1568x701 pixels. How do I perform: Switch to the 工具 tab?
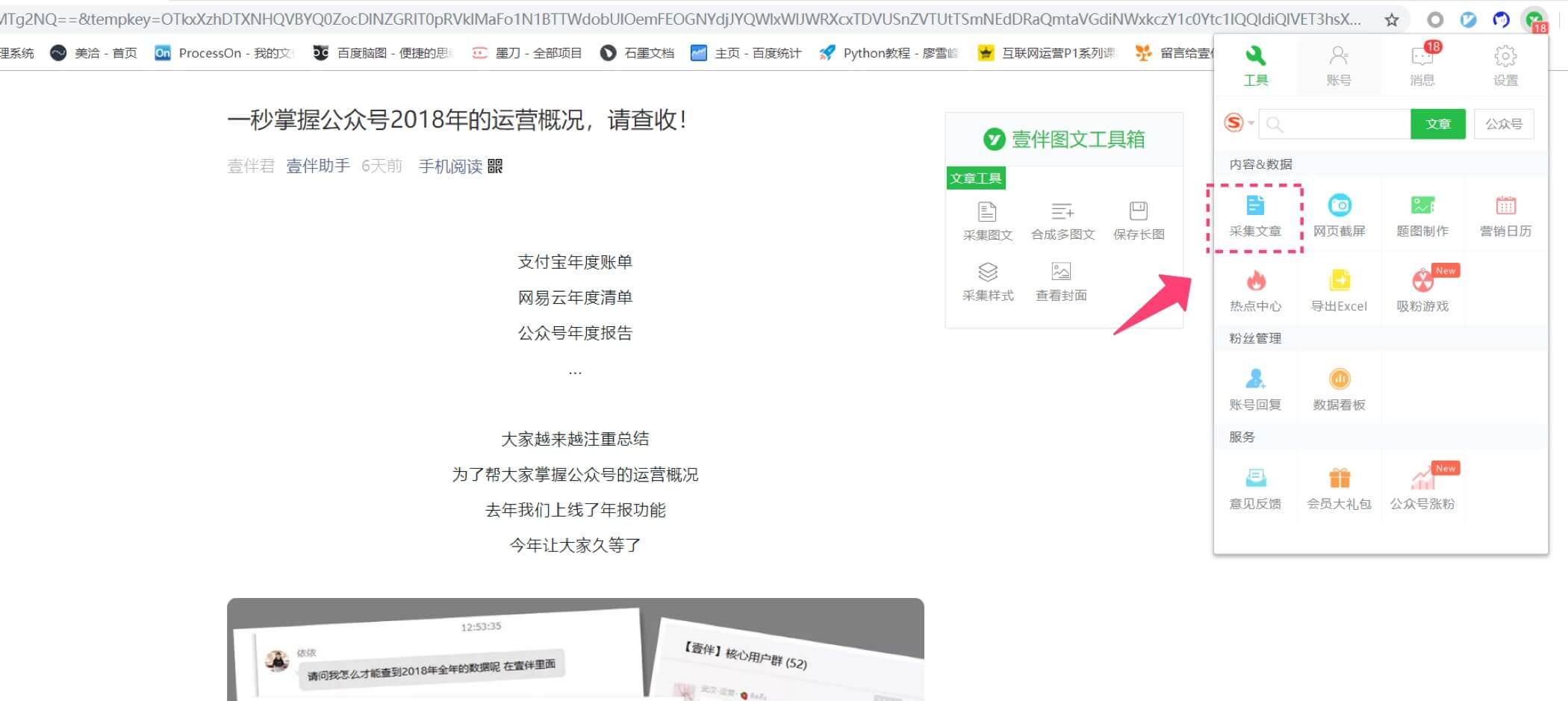[x=1255, y=66]
